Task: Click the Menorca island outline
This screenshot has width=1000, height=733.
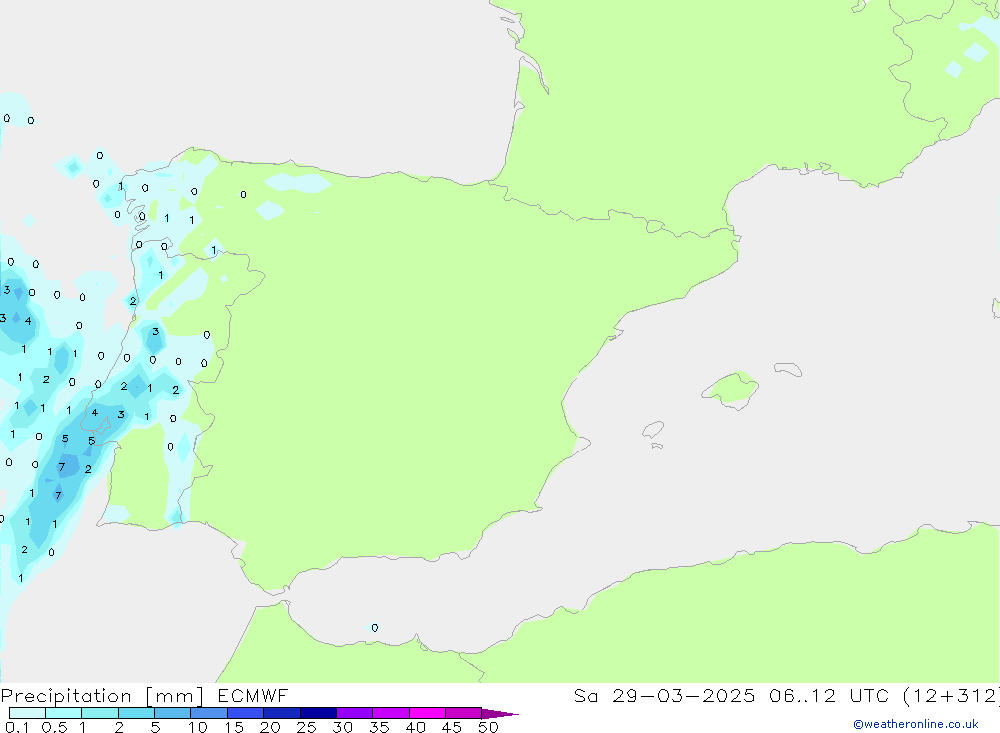Action: tap(788, 369)
